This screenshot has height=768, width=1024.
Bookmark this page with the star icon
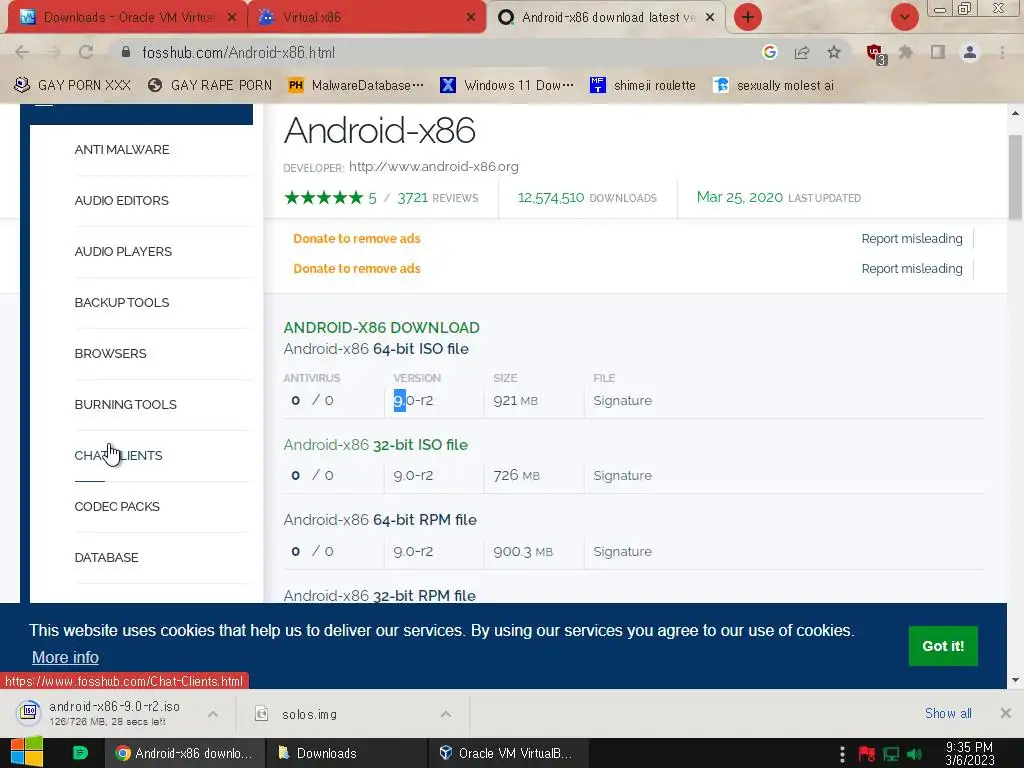(834, 52)
